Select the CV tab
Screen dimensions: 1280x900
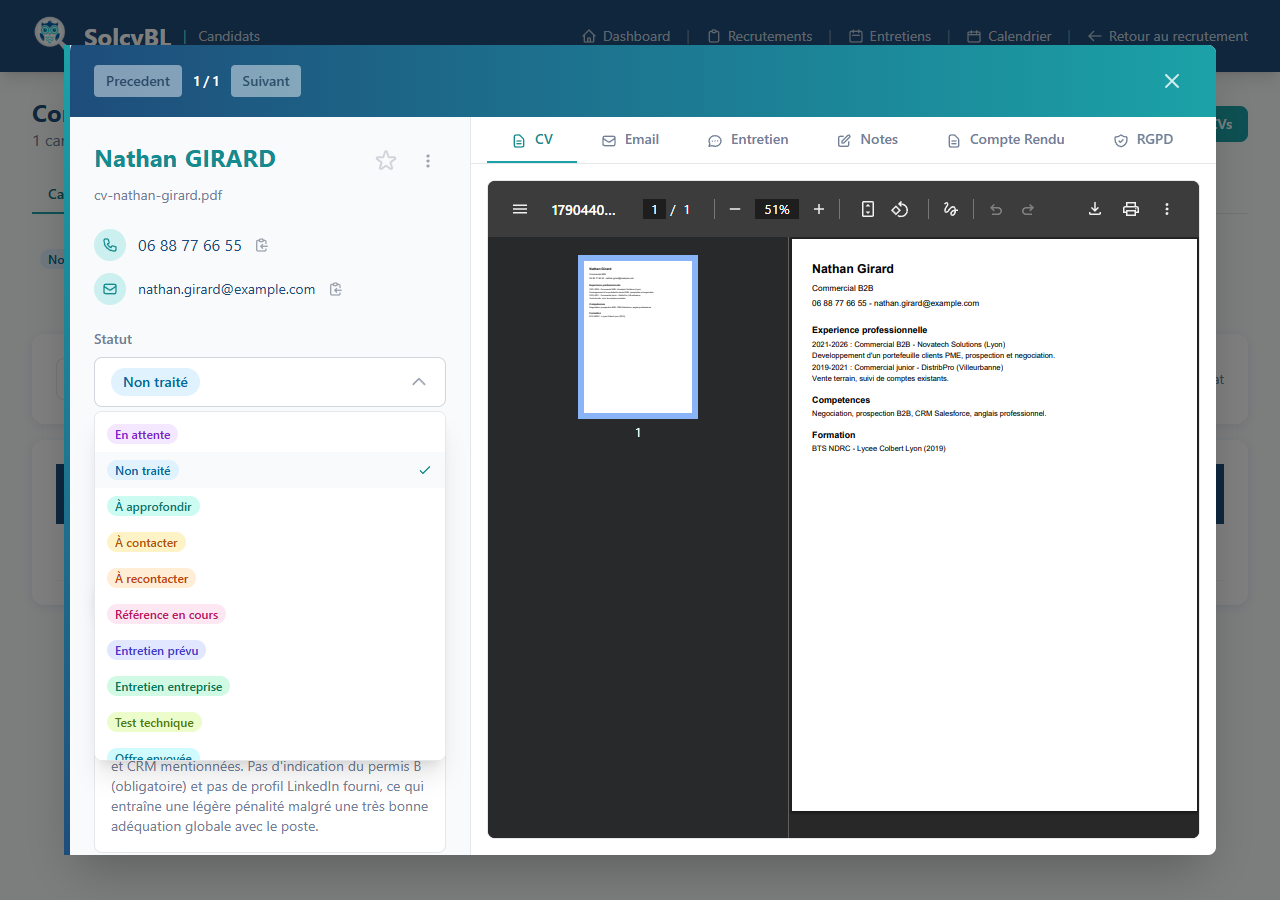[532, 140]
